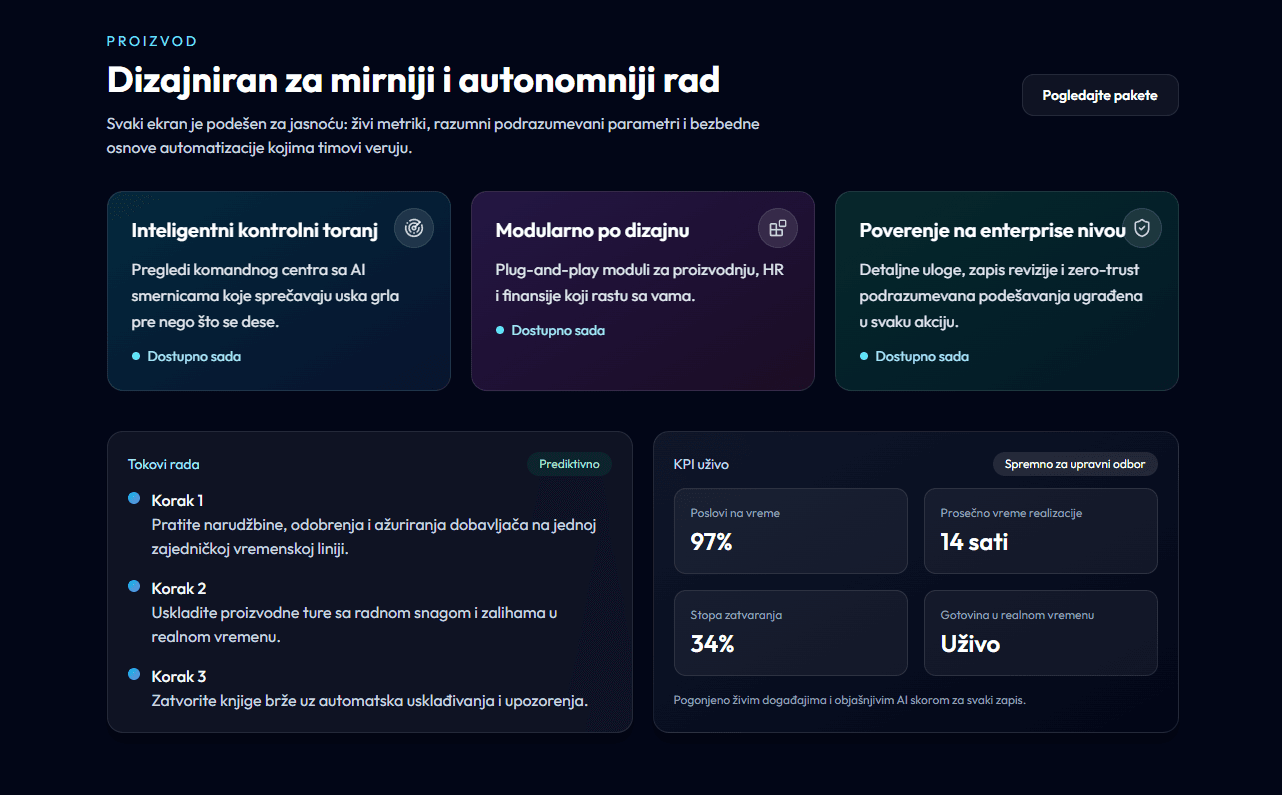Click the status dot next to 'Dostupno sada' under Inteligentni kontrolni toranj
Image resolution: width=1282 pixels, height=795 pixels.
pyautogui.click(x=136, y=355)
